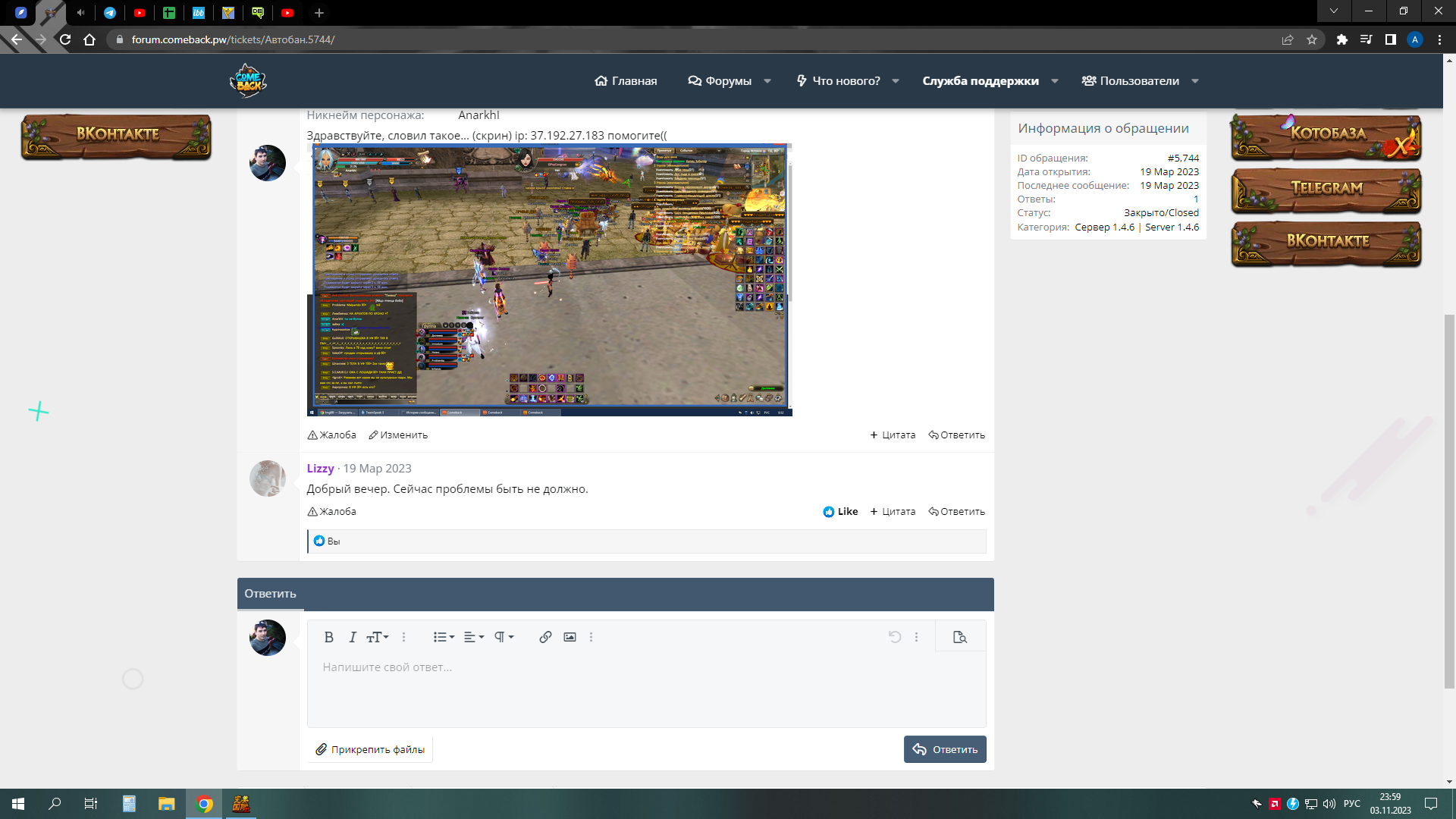The width and height of the screenshot is (1456, 819).
Task: Toggle bold formatting in reply editor
Action: click(329, 637)
